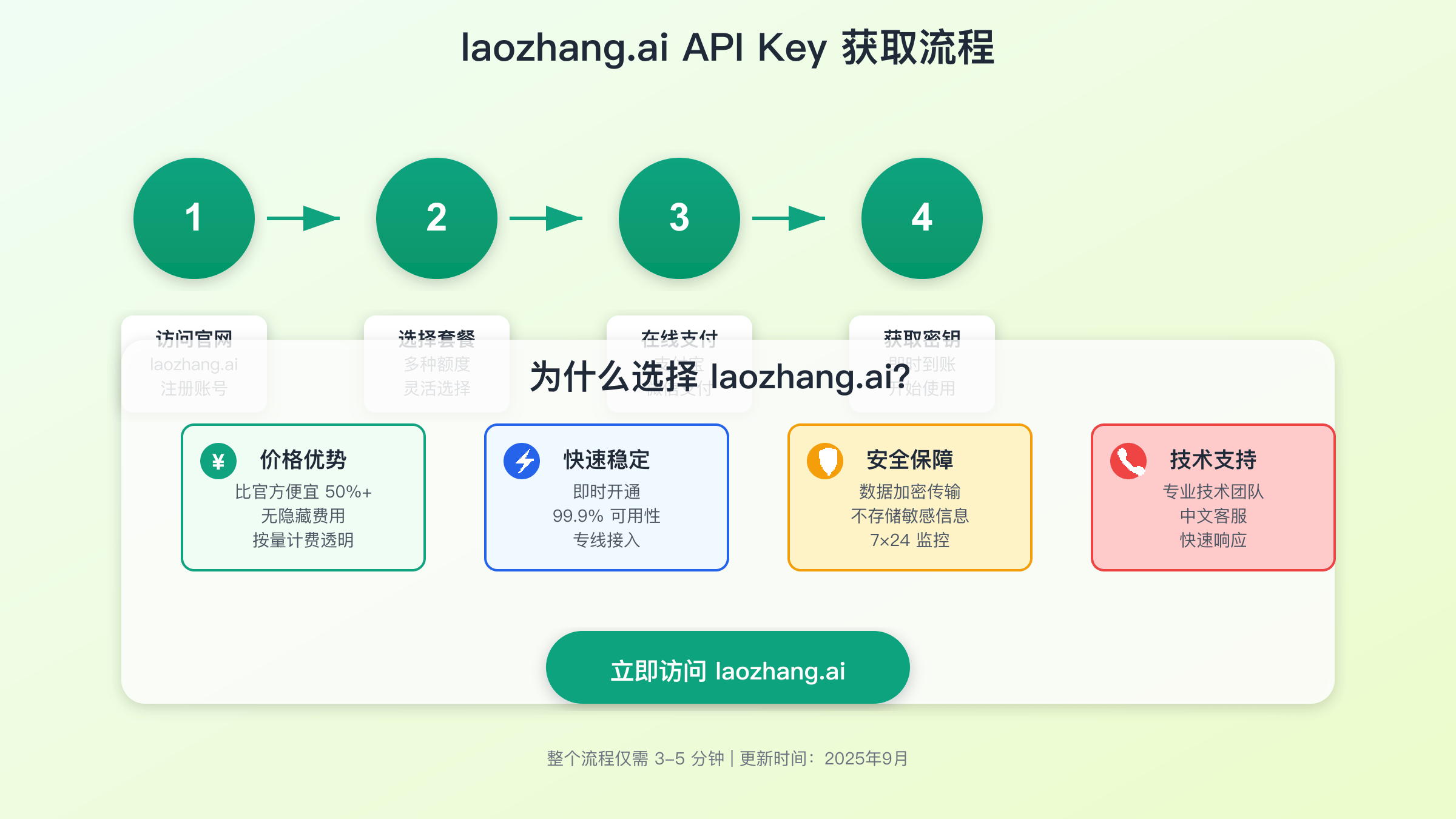Click the 立即访问 laozhang.ai button

(728, 667)
